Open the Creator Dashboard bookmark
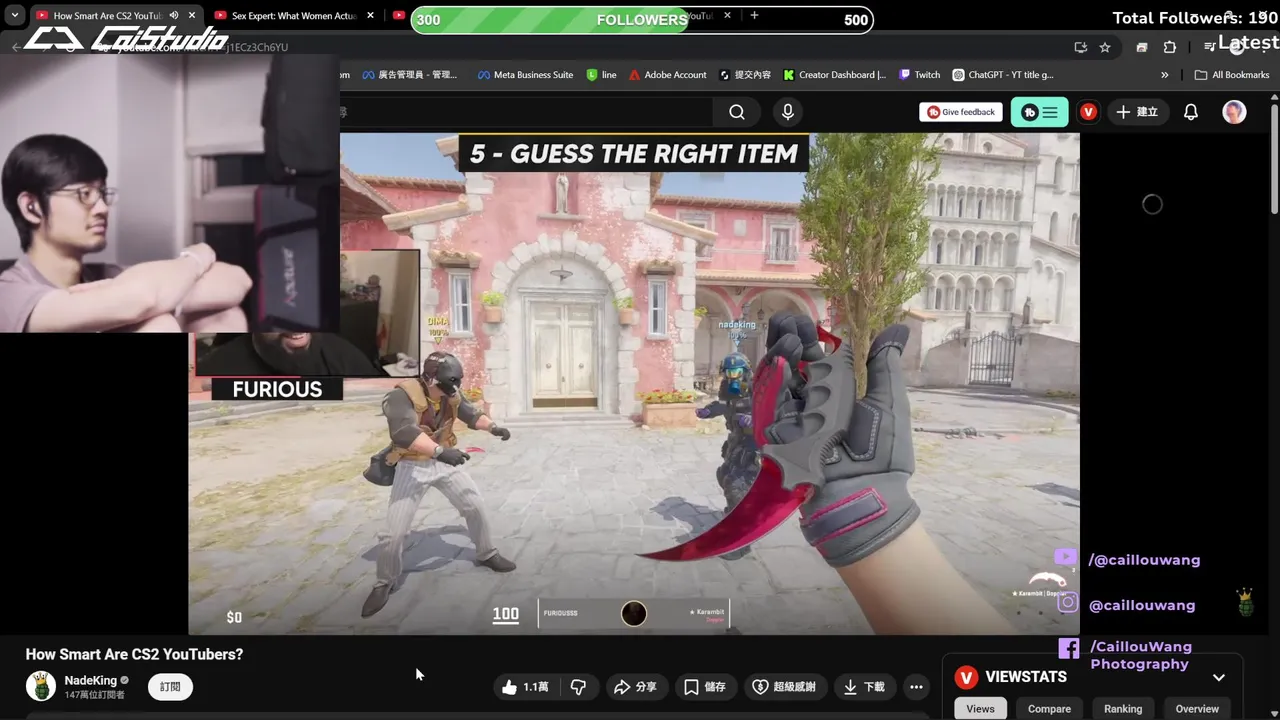 tap(835, 75)
